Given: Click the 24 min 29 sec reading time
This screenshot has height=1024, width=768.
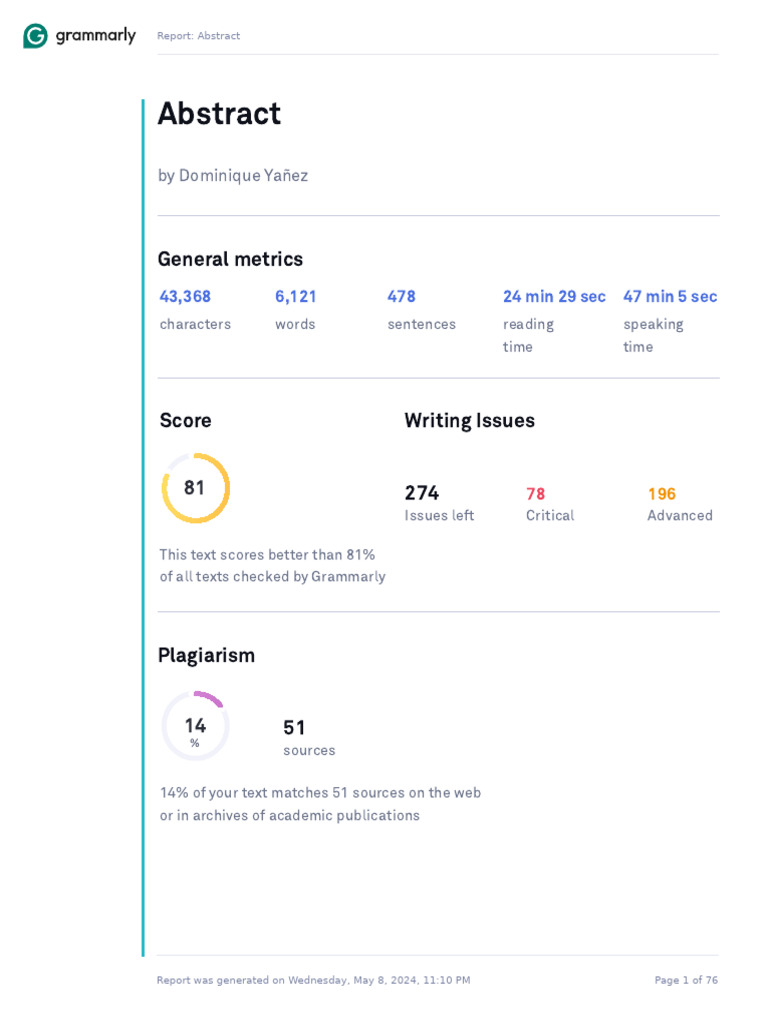Looking at the screenshot, I should (554, 297).
